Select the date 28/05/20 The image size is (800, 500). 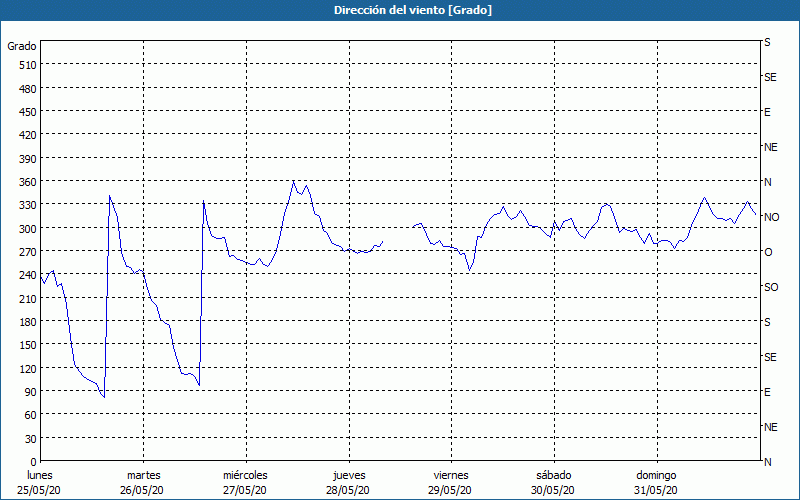coord(348,490)
